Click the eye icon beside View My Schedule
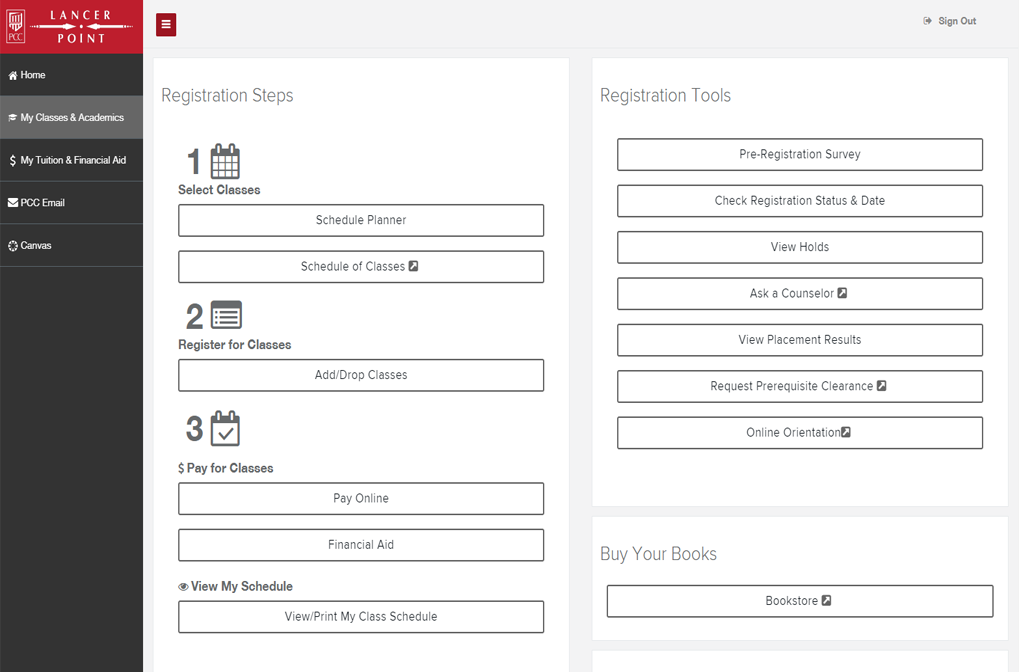The image size is (1019, 672). (183, 587)
